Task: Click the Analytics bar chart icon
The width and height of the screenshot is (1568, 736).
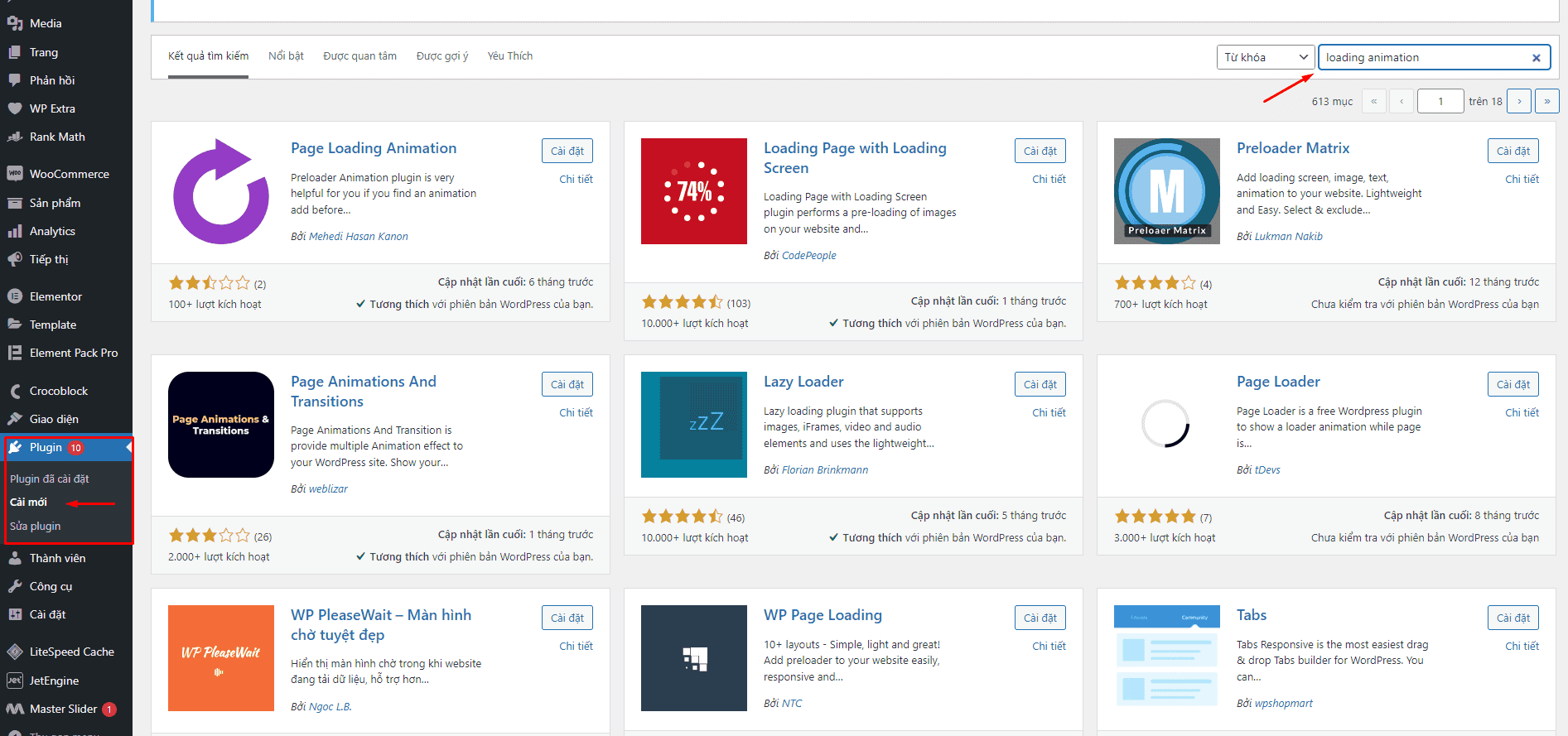Action: point(15,232)
